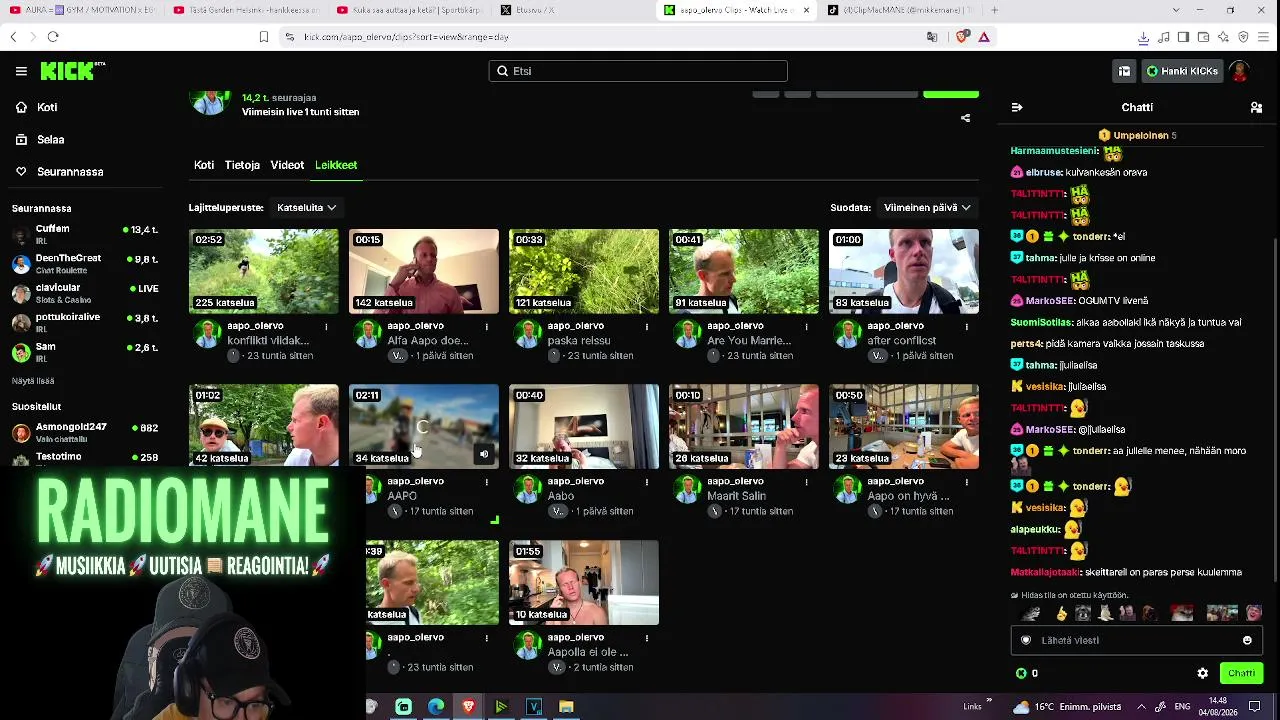Screen dimensions: 1280x720
Task: Unmute the hovered AAPO clip preview
Action: click(x=484, y=454)
